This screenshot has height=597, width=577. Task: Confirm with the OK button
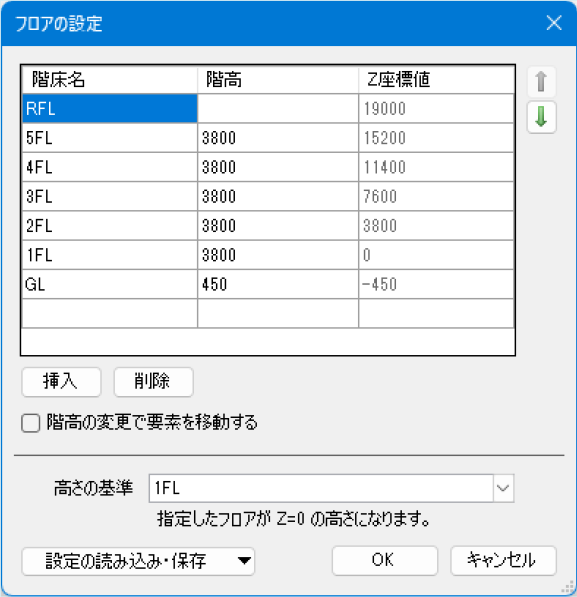[385, 560]
